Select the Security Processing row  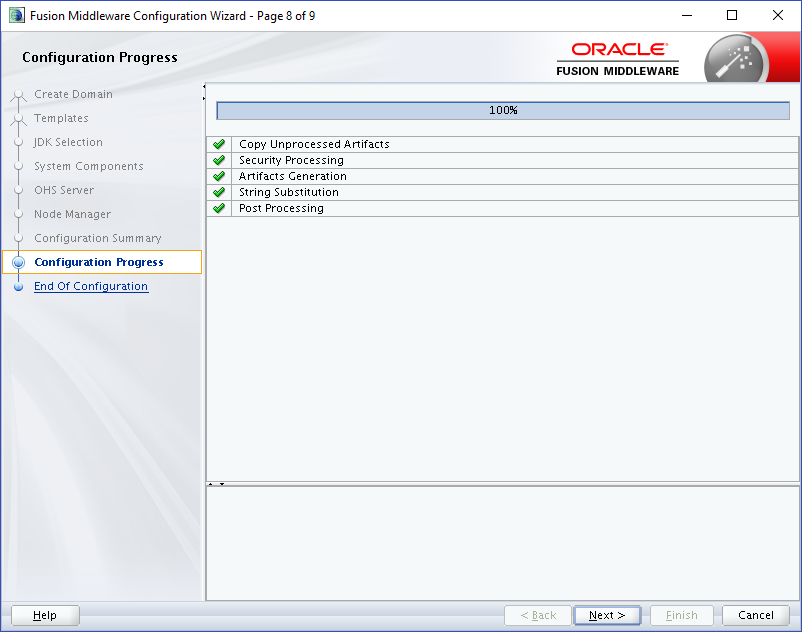tap(503, 160)
